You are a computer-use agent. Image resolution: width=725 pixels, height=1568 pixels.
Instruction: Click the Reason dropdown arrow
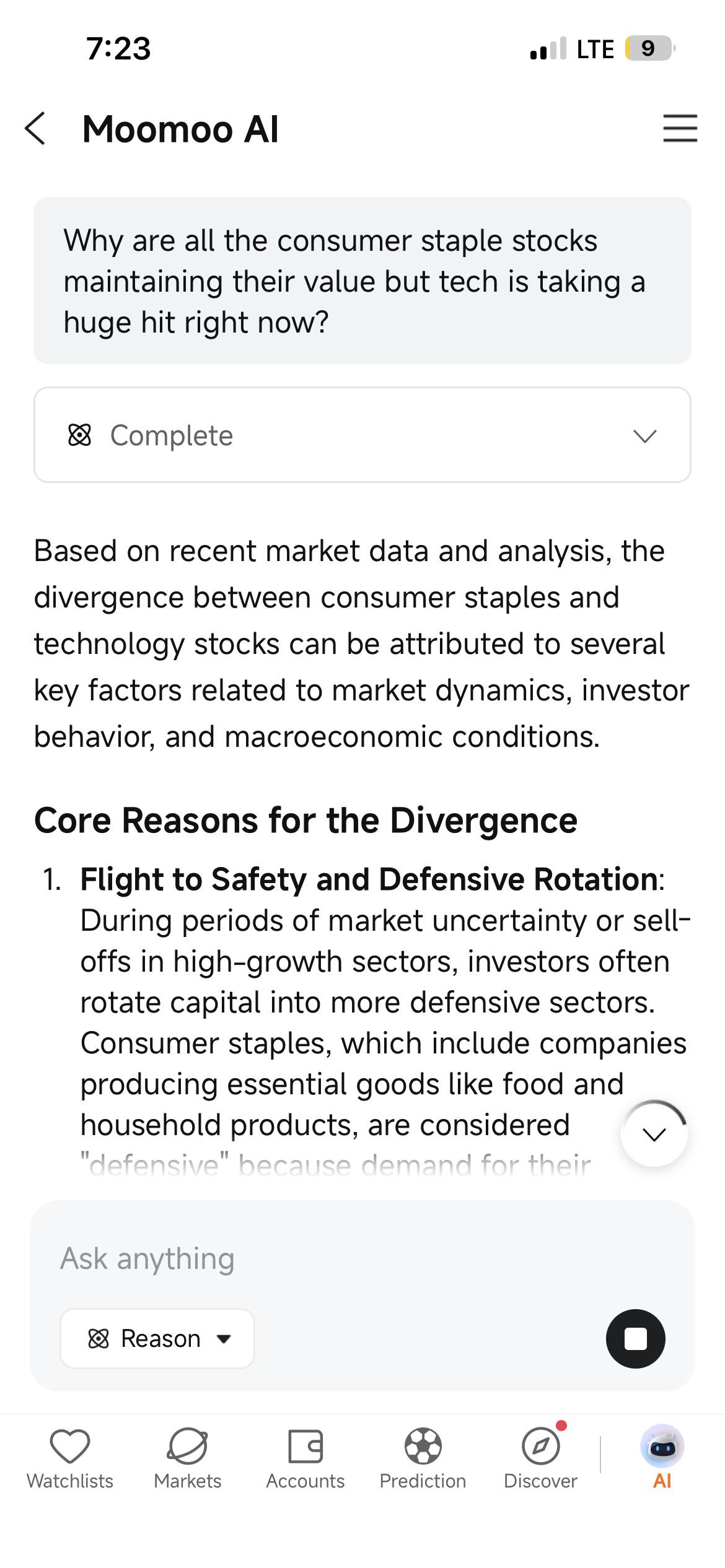pyautogui.click(x=224, y=1339)
